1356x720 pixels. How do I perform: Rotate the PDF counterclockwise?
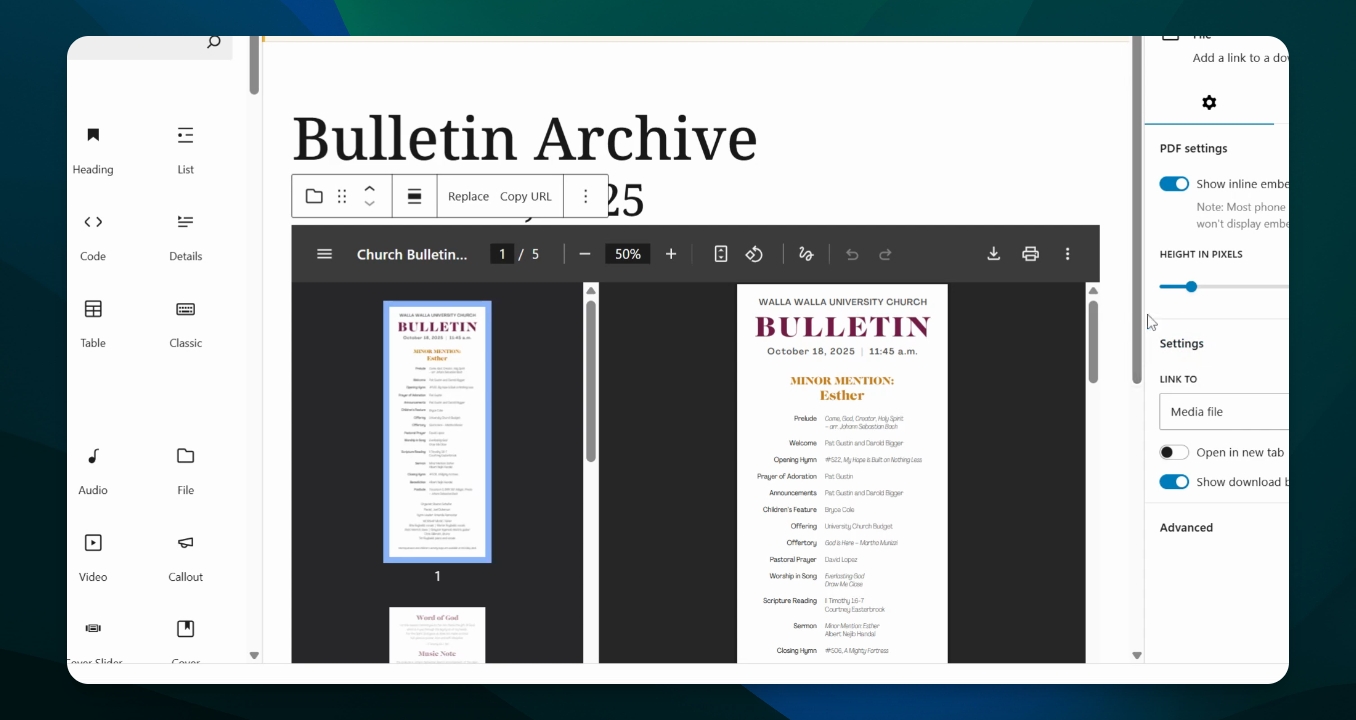pyautogui.click(x=754, y=254)
